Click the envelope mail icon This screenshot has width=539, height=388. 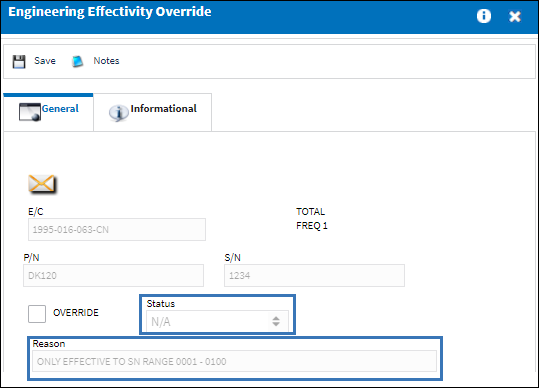tap(42, 184)
